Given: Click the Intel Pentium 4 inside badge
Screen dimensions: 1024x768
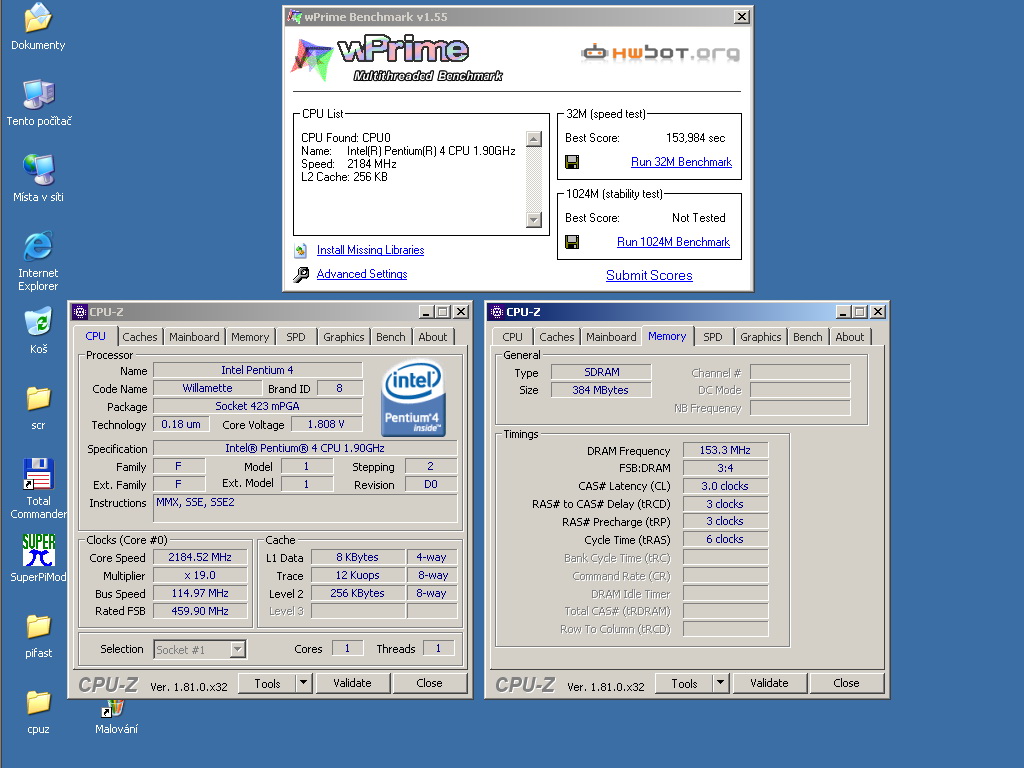Looking at the screenshot, I should (413, 398).
